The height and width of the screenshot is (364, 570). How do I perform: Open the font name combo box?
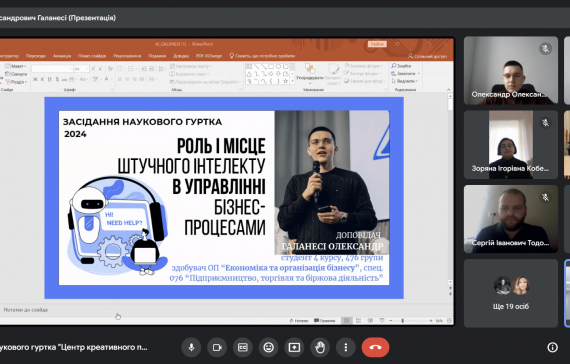52,68
